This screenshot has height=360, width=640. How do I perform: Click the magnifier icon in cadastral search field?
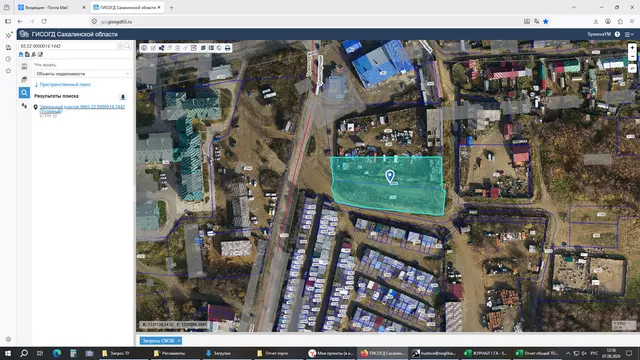pos(128,46)
